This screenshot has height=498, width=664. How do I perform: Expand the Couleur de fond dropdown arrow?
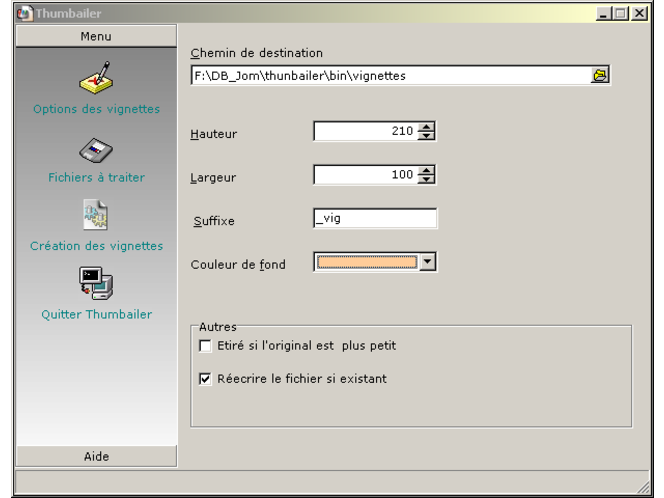[x=428, y=262]
